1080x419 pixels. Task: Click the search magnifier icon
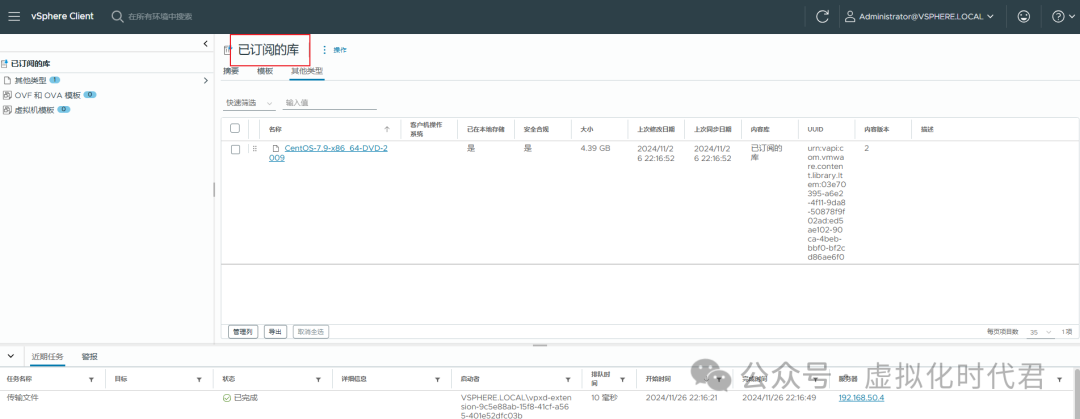tap(117, 17)
